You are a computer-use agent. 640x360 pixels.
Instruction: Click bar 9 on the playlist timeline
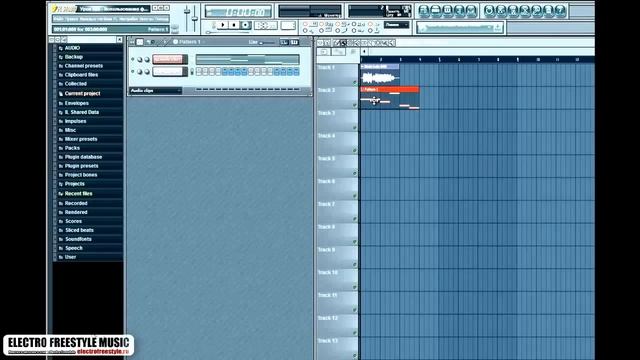pyautogui.click(x=518, y=60)
